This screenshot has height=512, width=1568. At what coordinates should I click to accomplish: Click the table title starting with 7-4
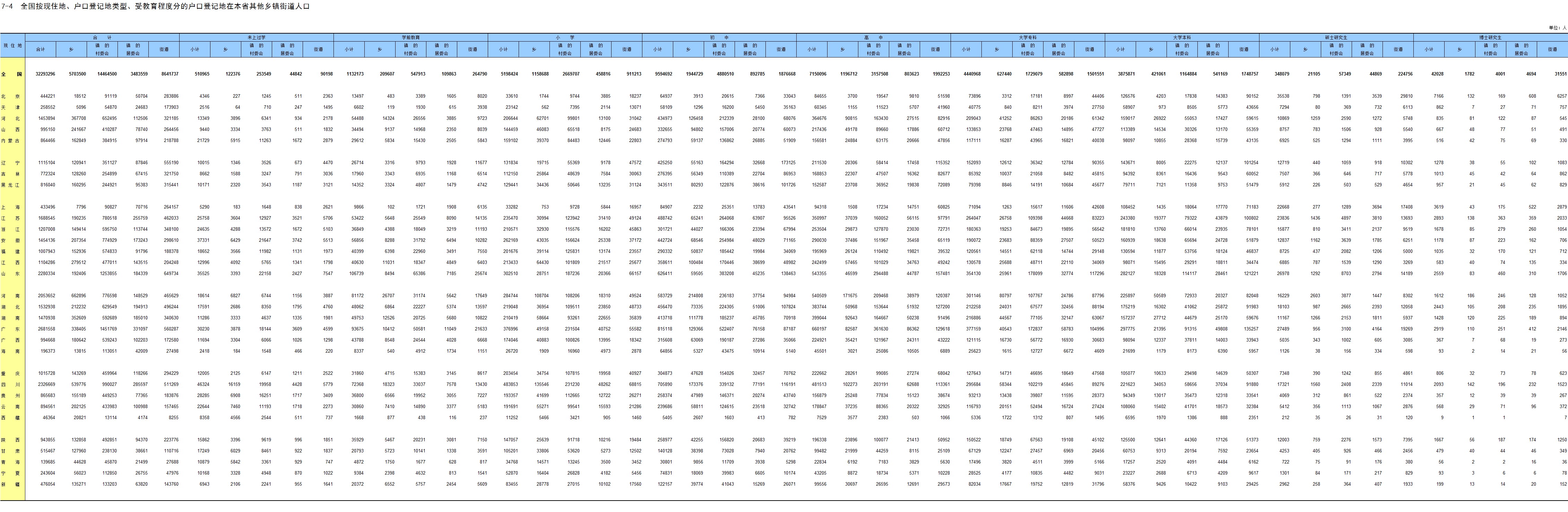coord(156,7)
